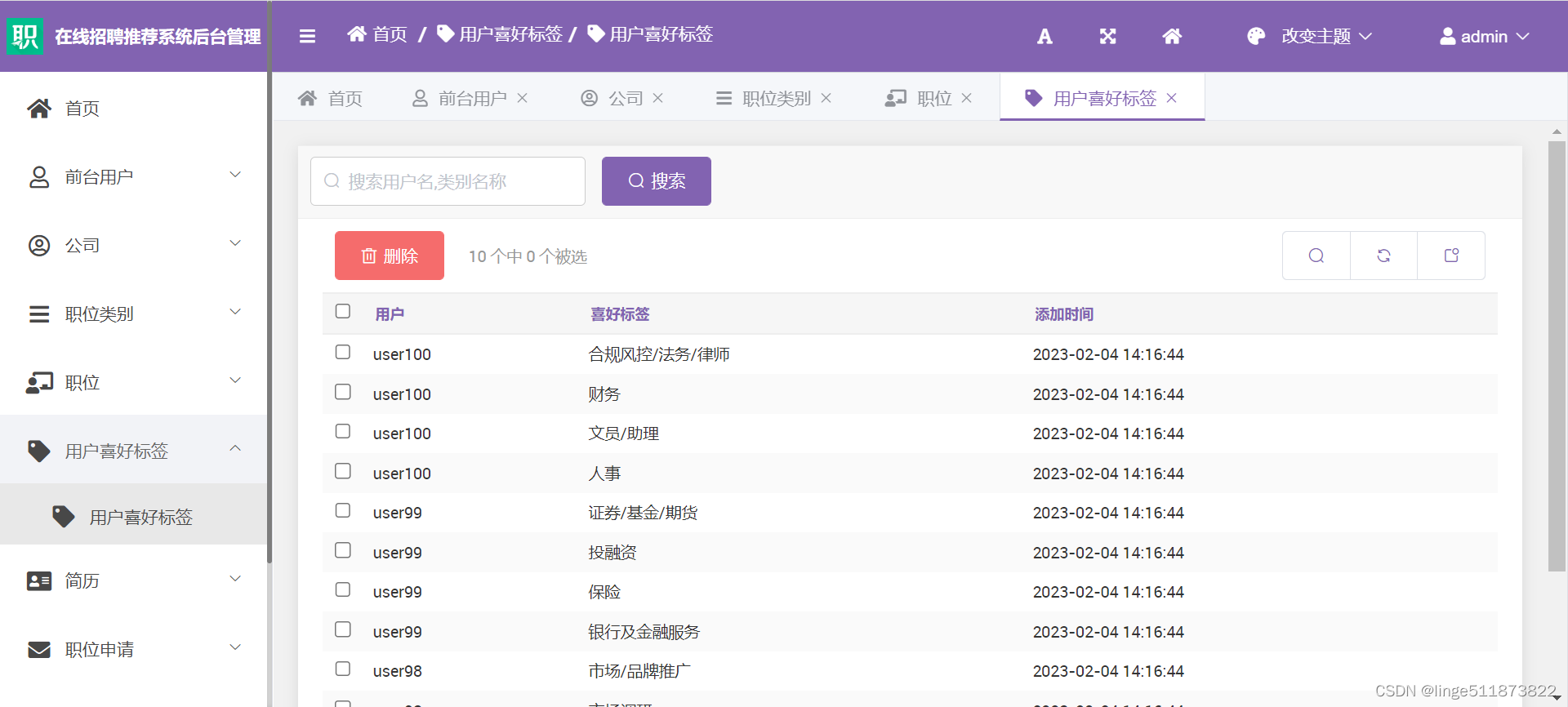Screen dimensions: 1568x707
Task: Check the row for user100 文员/助理
Action: pos(343,431)
